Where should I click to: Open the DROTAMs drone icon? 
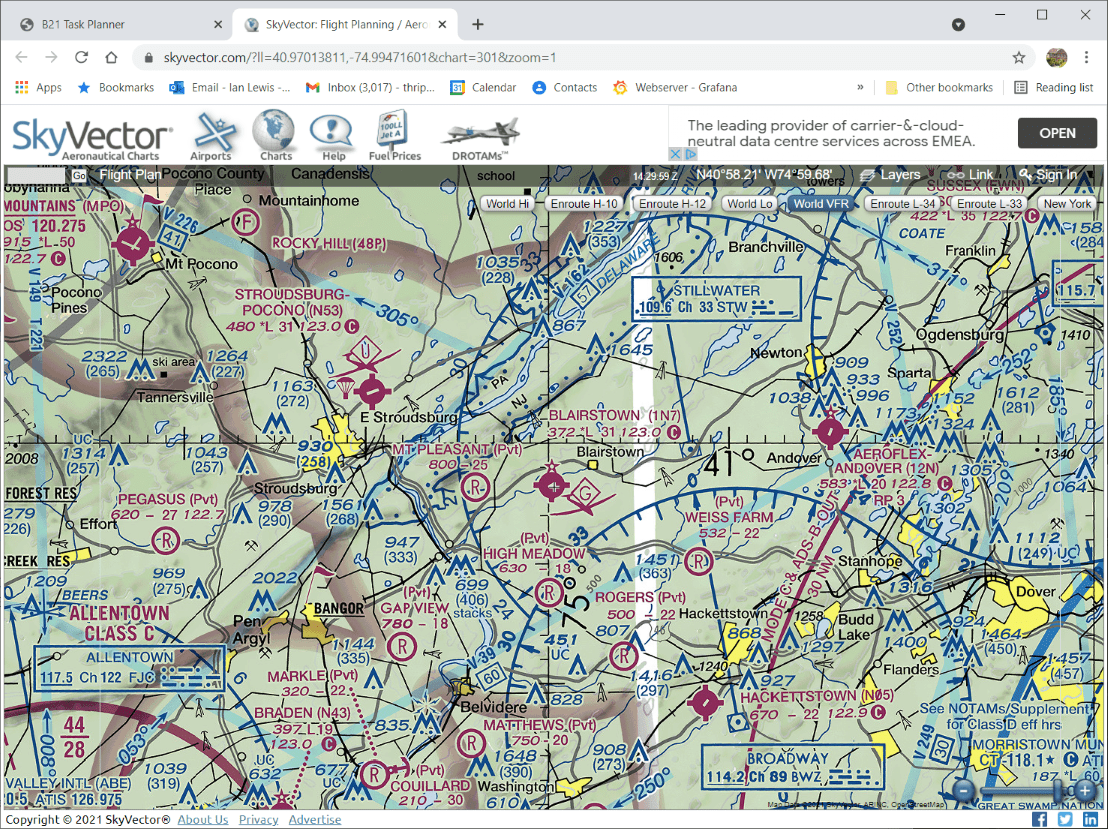(x=481, y=139)
